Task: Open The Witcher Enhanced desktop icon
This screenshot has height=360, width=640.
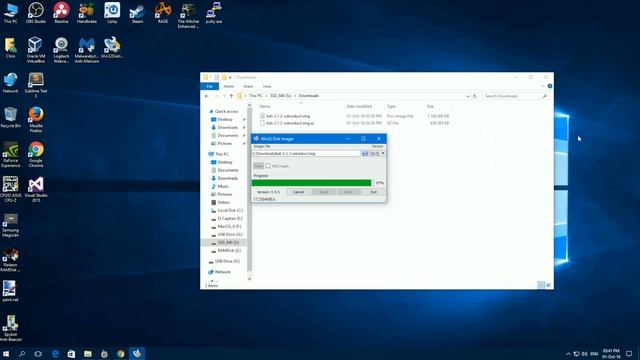Action: pyautogui.click(x=188, y=15)
